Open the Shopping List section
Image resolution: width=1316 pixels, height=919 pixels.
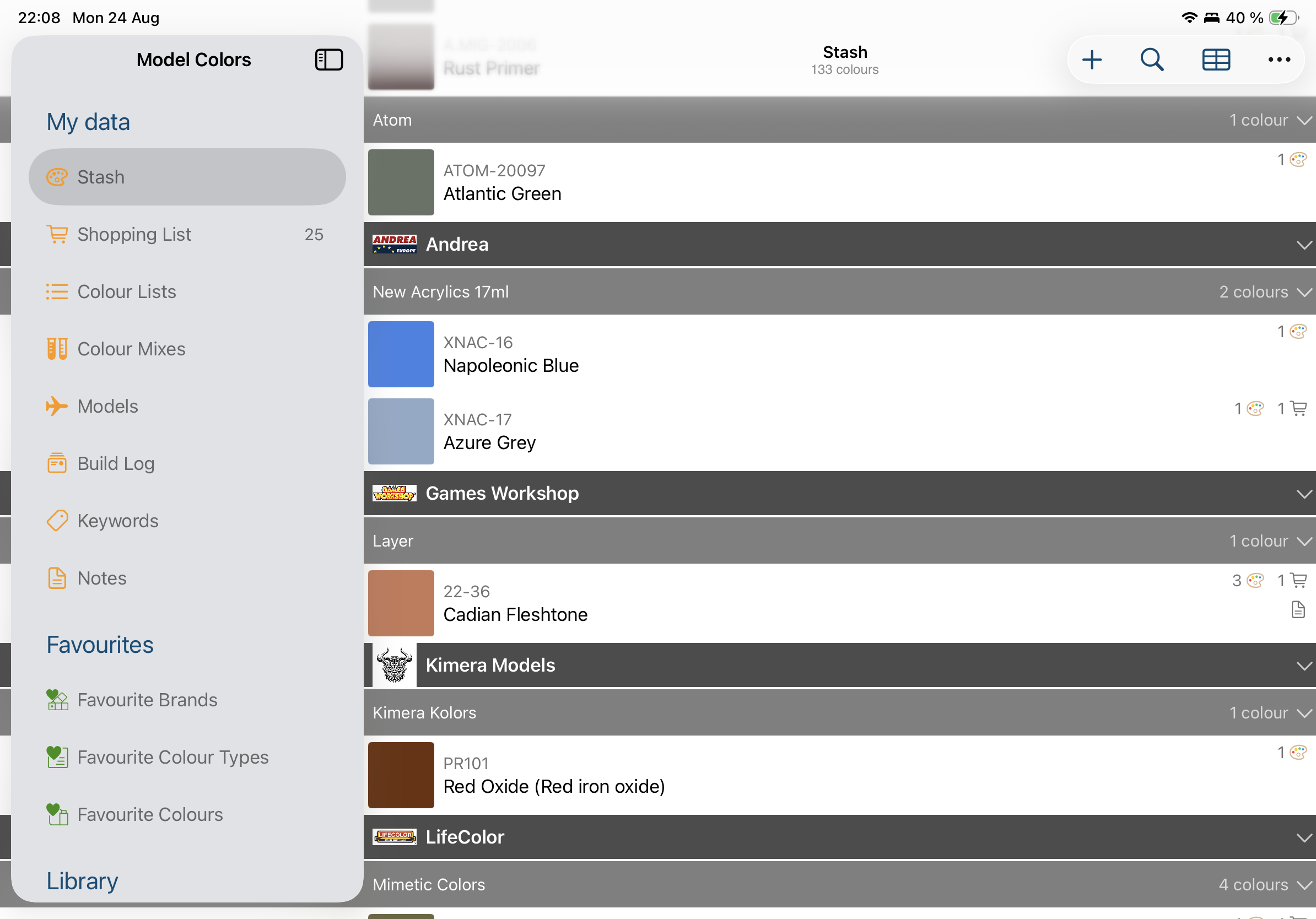(187, 234)
